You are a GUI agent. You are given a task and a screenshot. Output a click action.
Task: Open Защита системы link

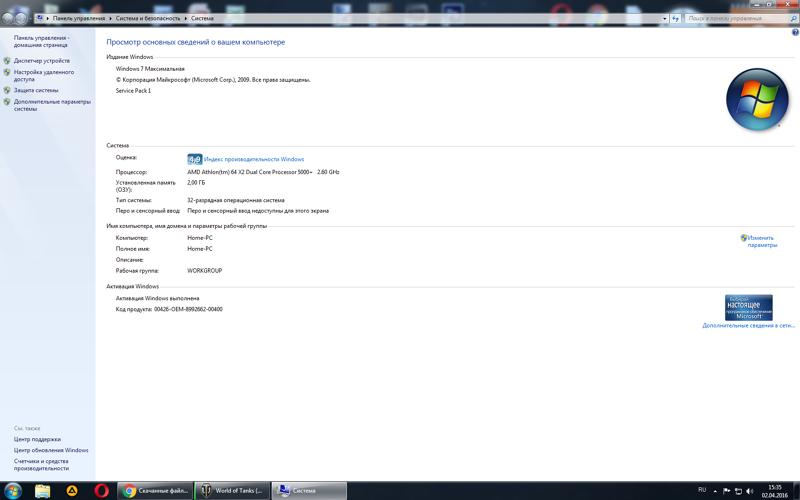pos(36,90)
